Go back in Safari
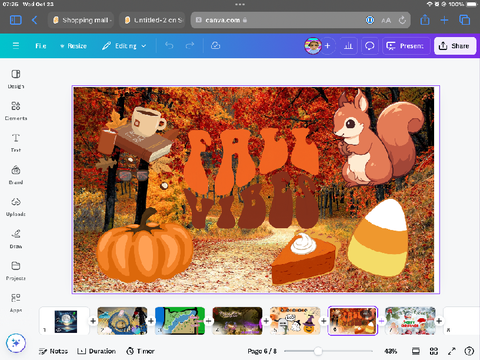This screenshot has width=480, height=360. click(x=34, y=20)
